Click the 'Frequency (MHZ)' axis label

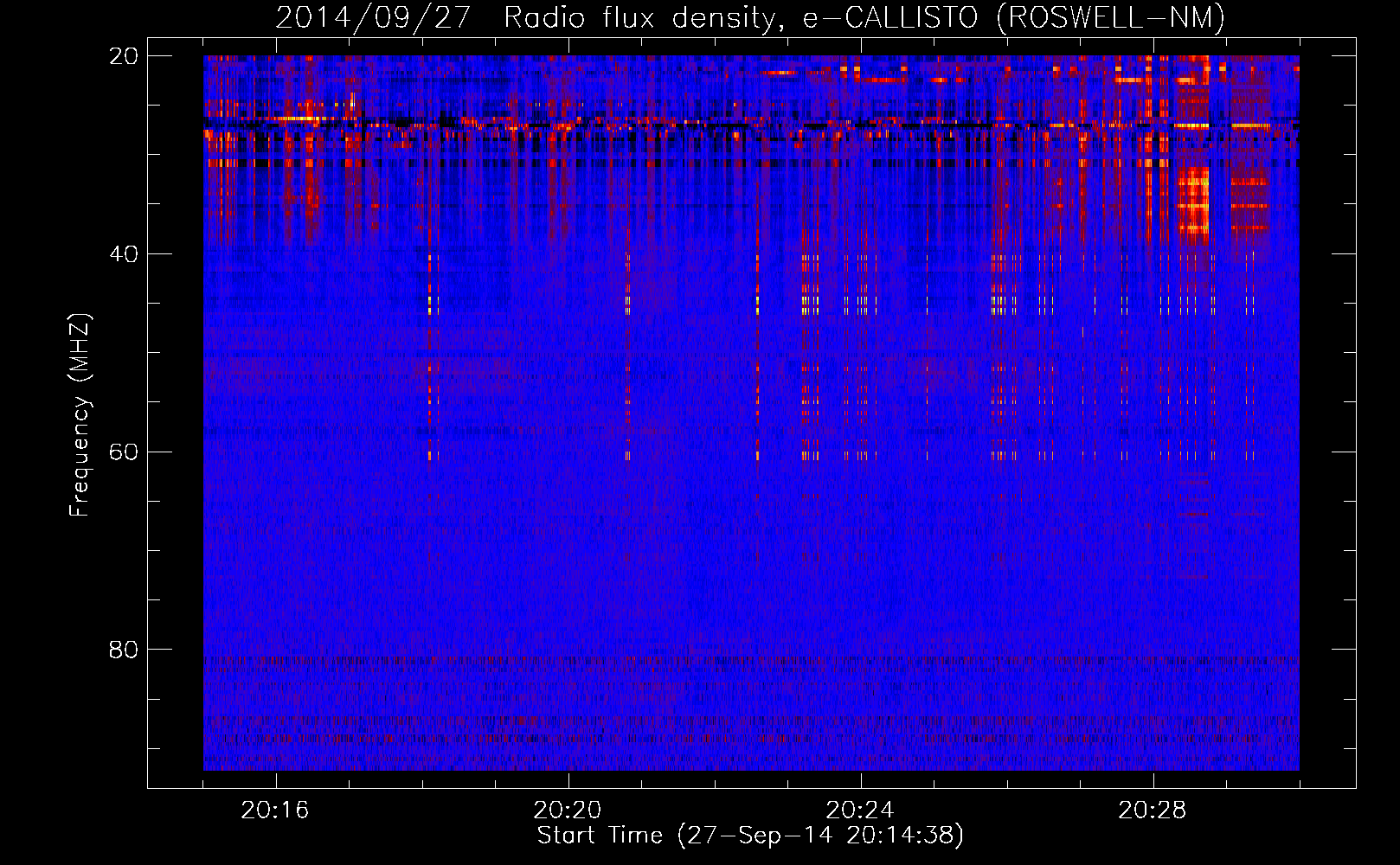[80, 414]
